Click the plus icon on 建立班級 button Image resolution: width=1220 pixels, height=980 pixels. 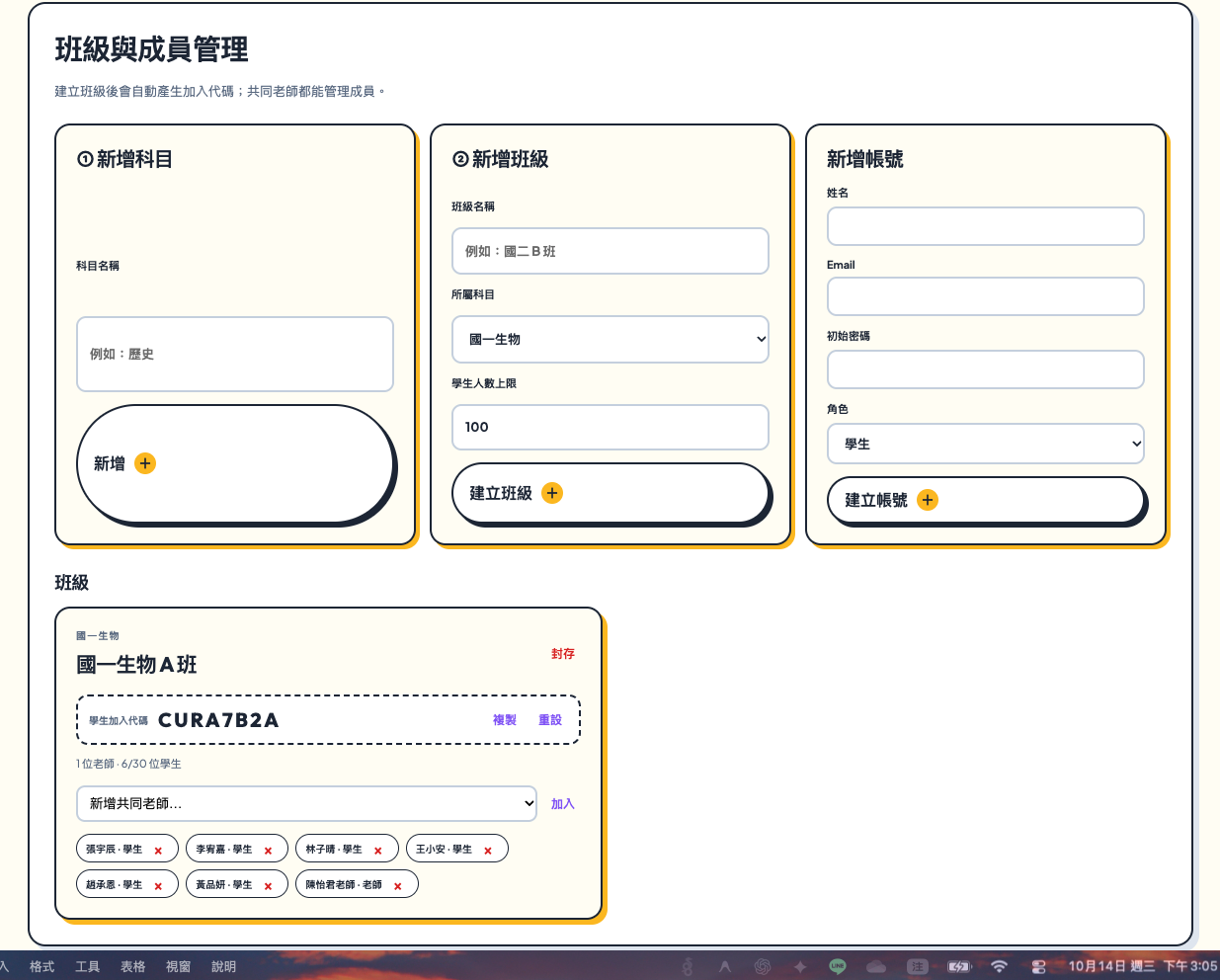pos(552,493)
